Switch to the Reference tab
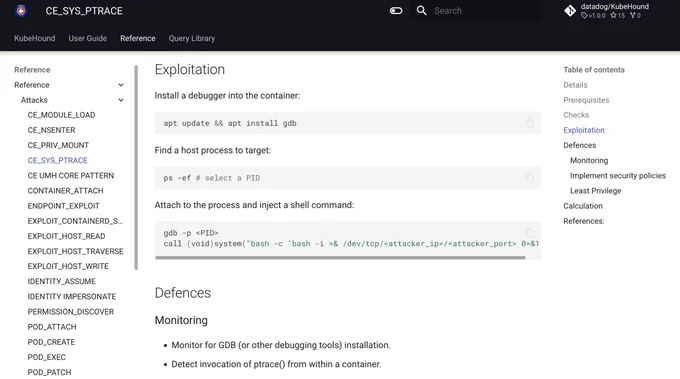The image size is (680, 379). click(x=137, y=38)
